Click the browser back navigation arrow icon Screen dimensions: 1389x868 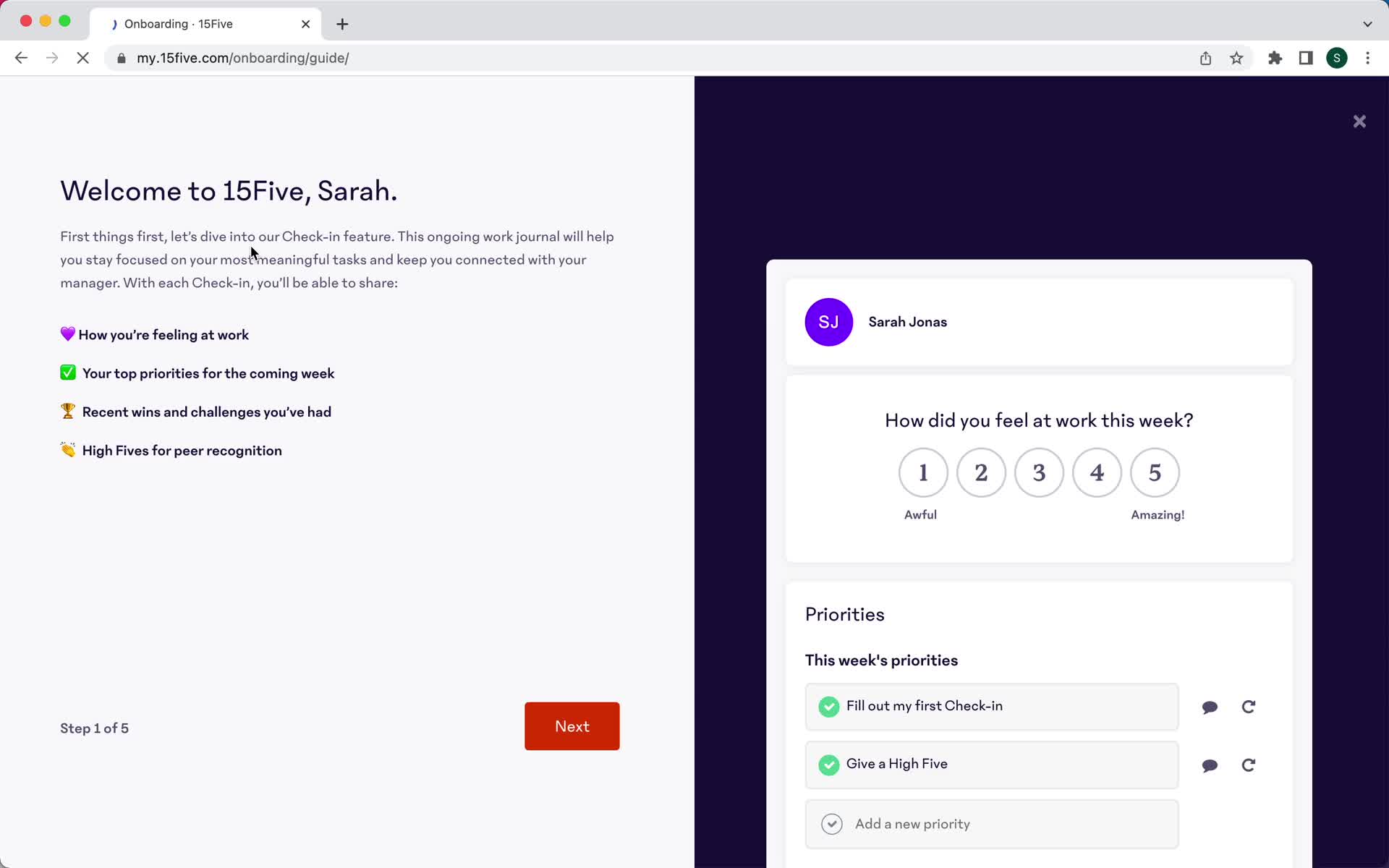tap(20, 57)
